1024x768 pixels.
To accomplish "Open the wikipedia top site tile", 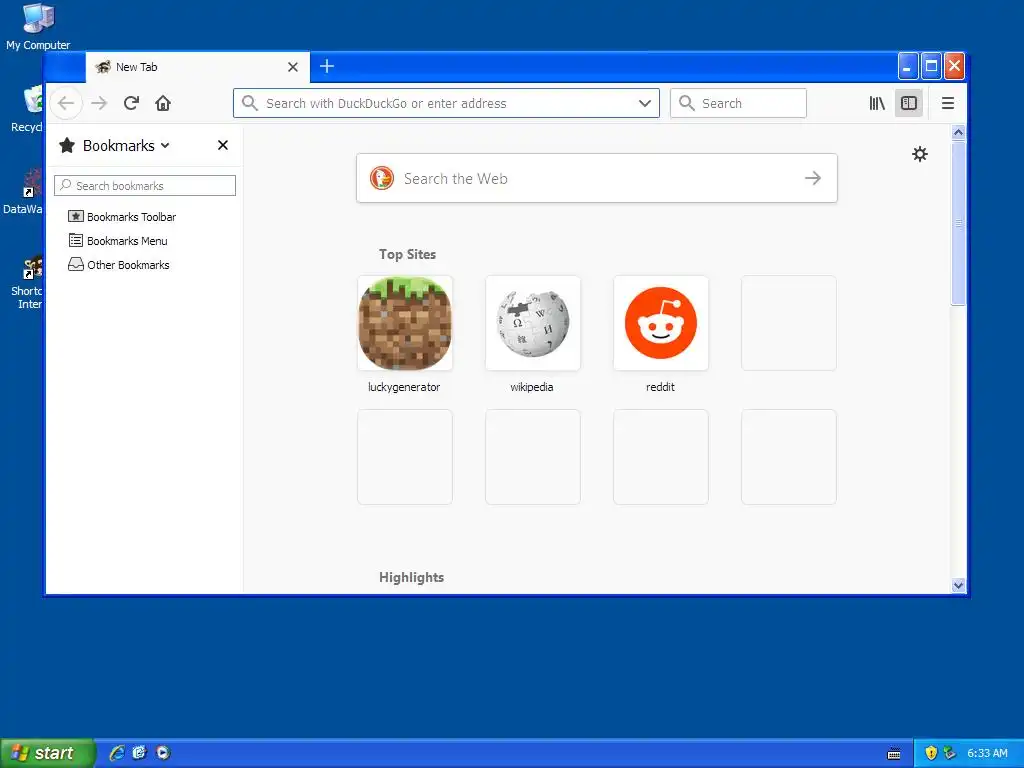I will 533,323.
